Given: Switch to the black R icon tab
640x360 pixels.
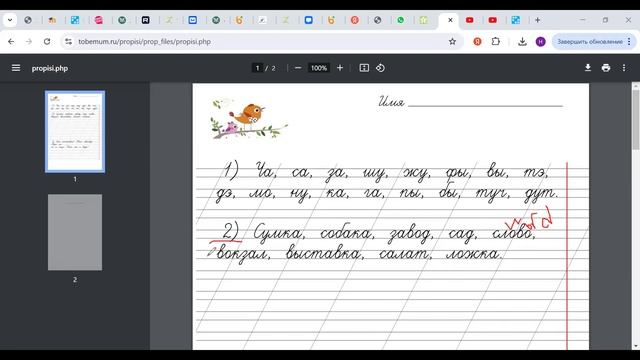Looking at the screenshot, I should pyautogui.click(x=145, y=20).
